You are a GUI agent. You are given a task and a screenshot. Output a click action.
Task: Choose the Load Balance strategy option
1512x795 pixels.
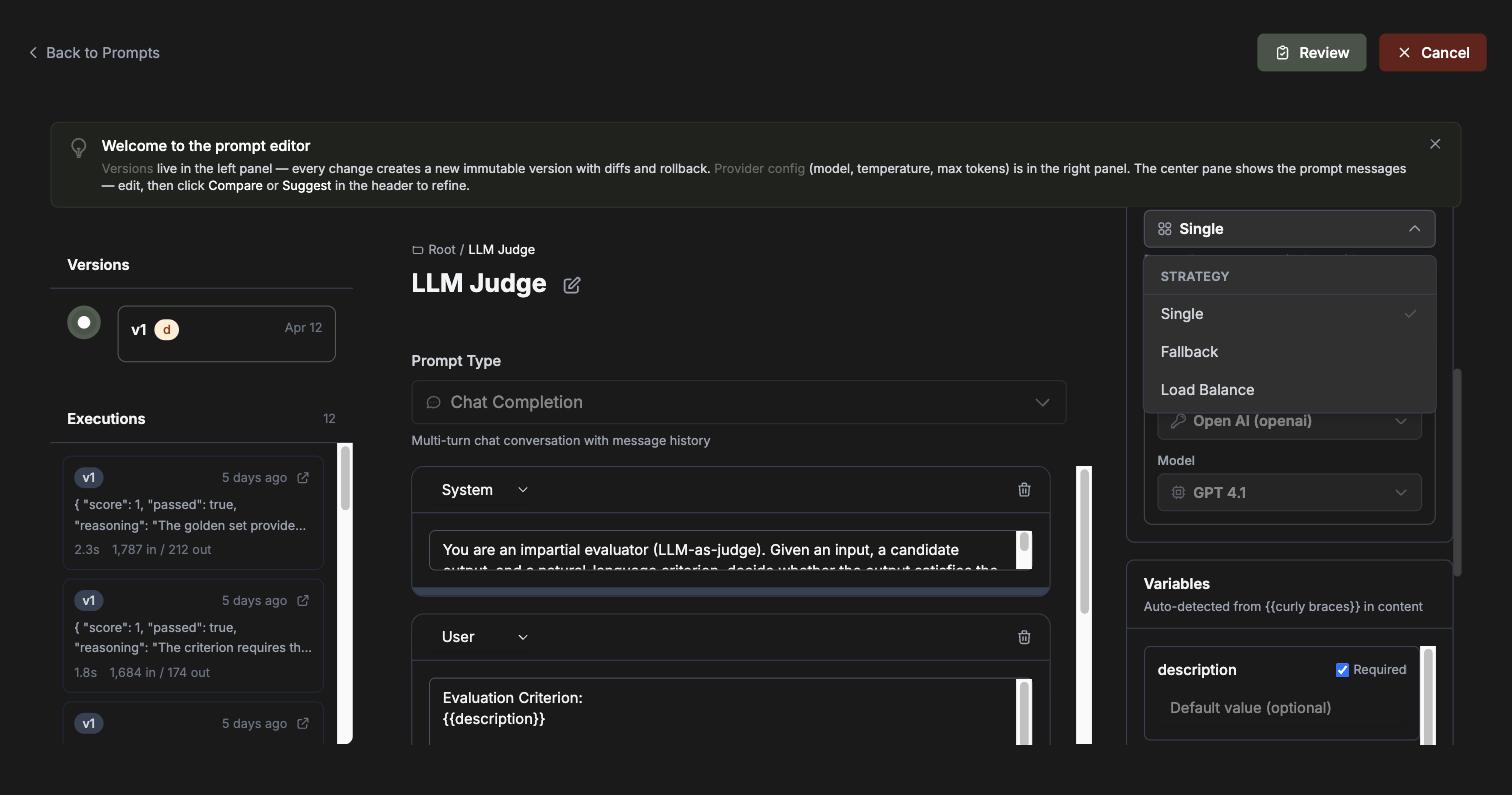[x=1290, y=390]
